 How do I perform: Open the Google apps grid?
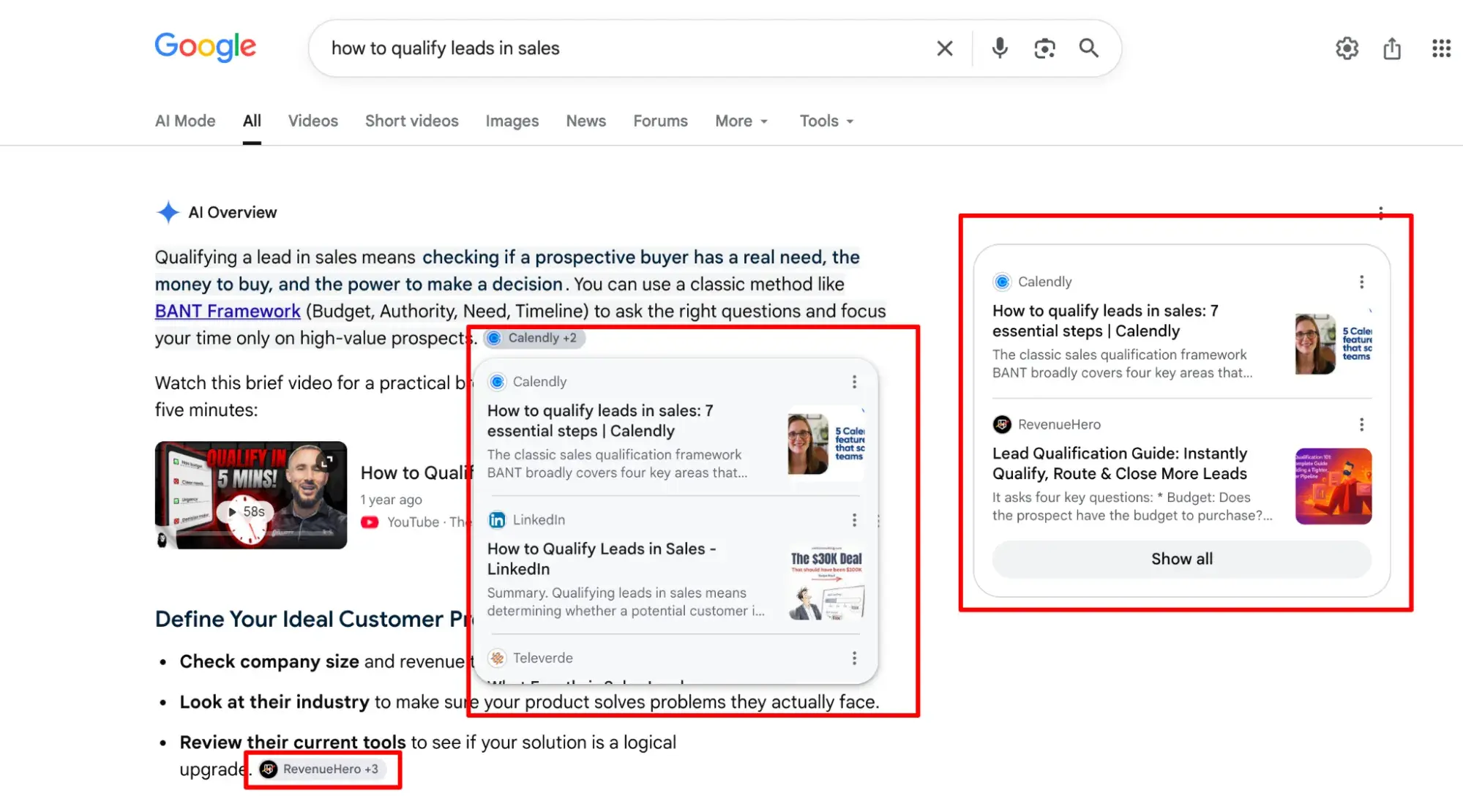click(1441, 48)
